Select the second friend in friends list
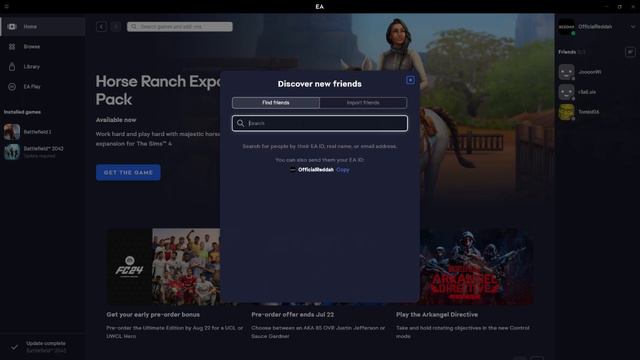The width and height of the screenshot is (640, 360). 596,92
